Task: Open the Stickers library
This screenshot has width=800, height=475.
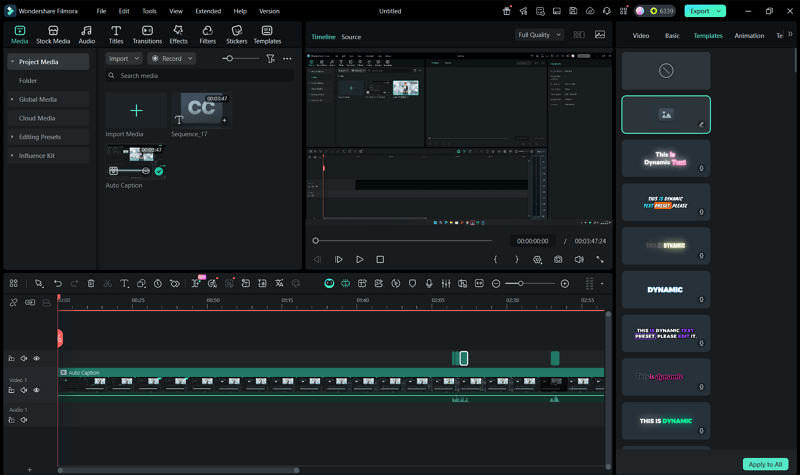Action: [236, 35]
